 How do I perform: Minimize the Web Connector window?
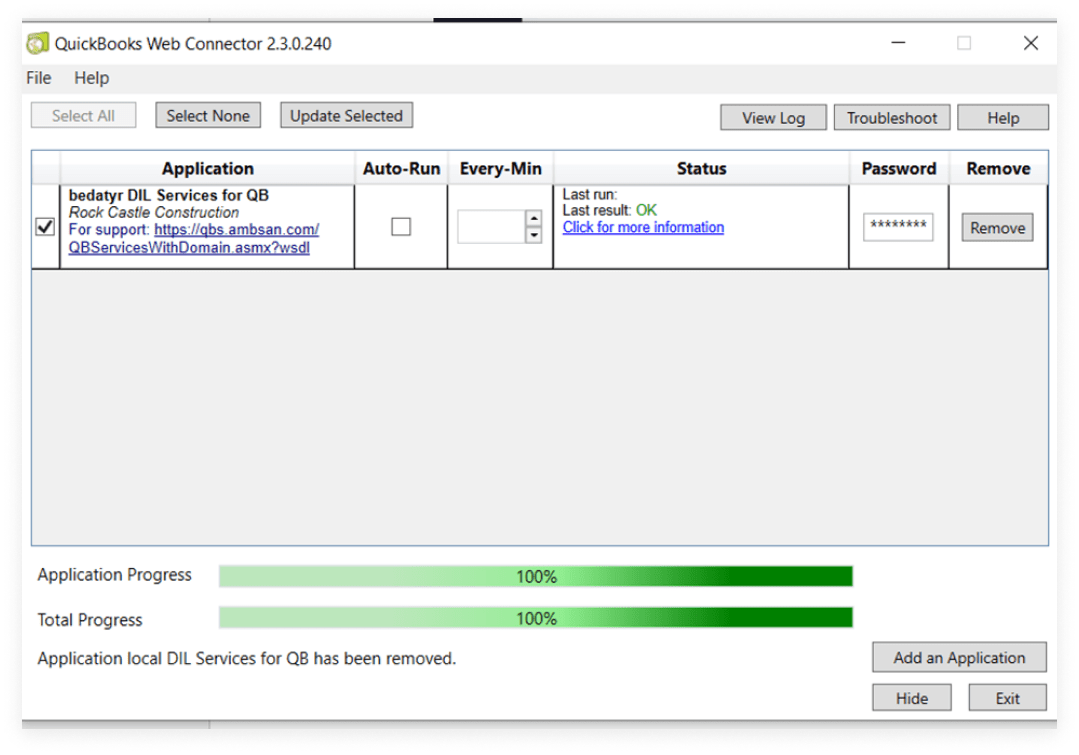[898, 43]
